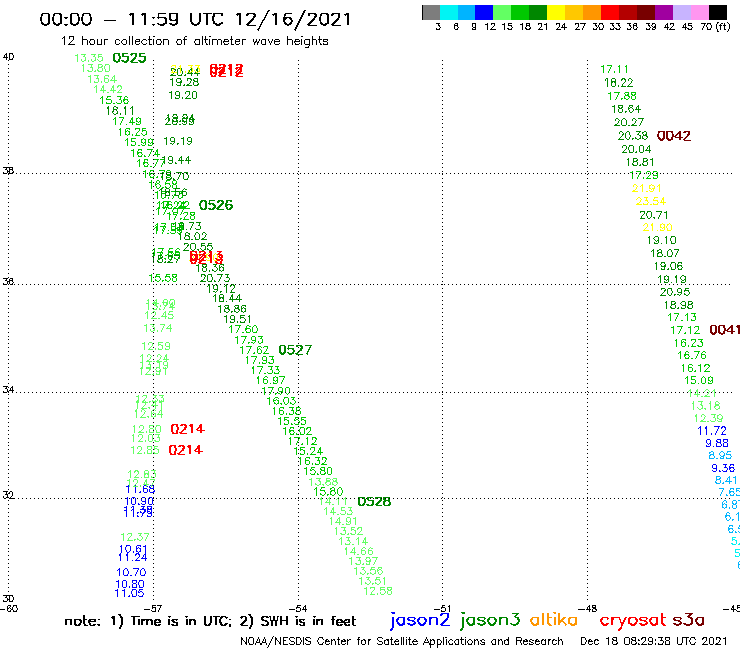
Task: Click the wave height value '16.97'
Action: pos(270,380)
